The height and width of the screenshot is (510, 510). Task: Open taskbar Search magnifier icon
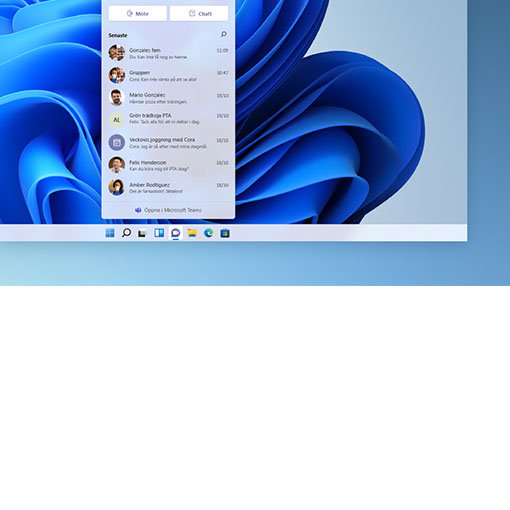(126, 233)
